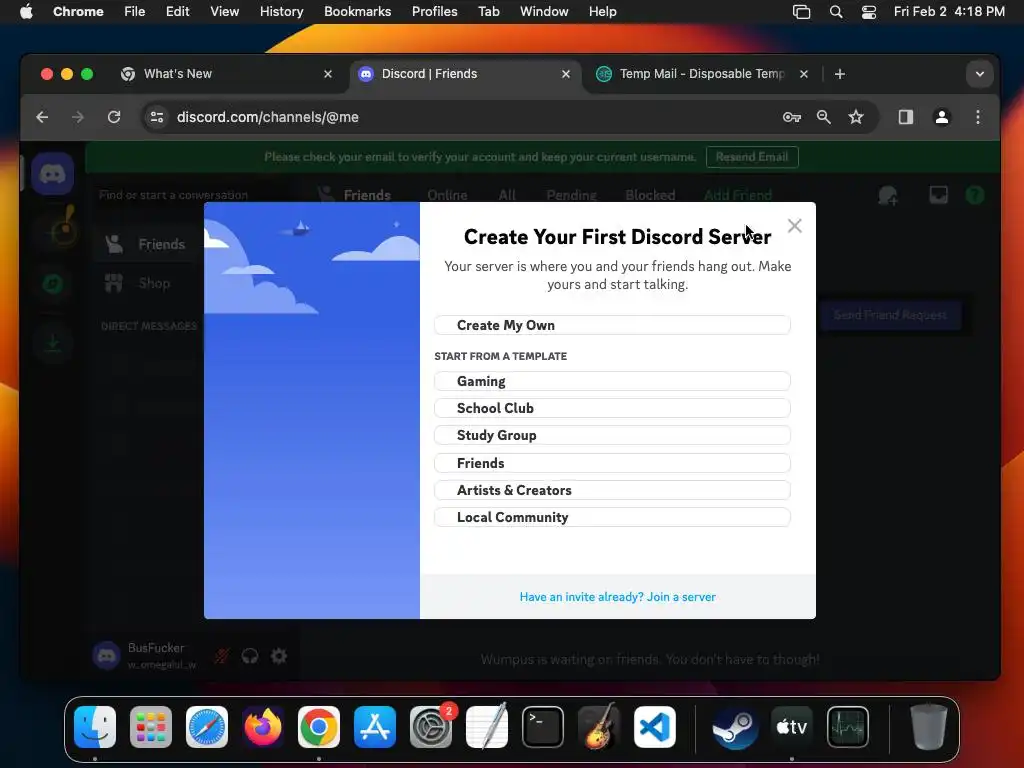Open Activity Monitor from the dock
1024x768 pixels.
pos(848,727)
